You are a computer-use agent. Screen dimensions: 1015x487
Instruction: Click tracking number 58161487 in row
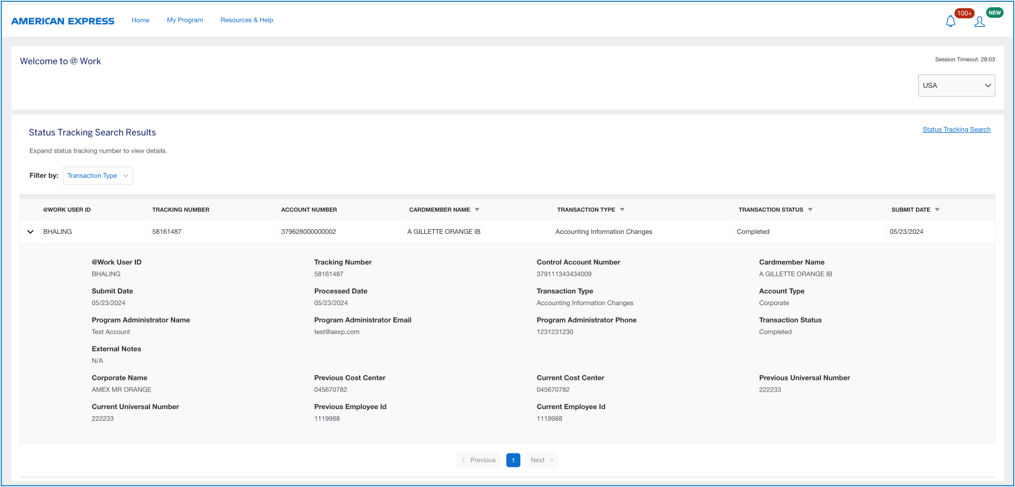(x=167, y=232)
